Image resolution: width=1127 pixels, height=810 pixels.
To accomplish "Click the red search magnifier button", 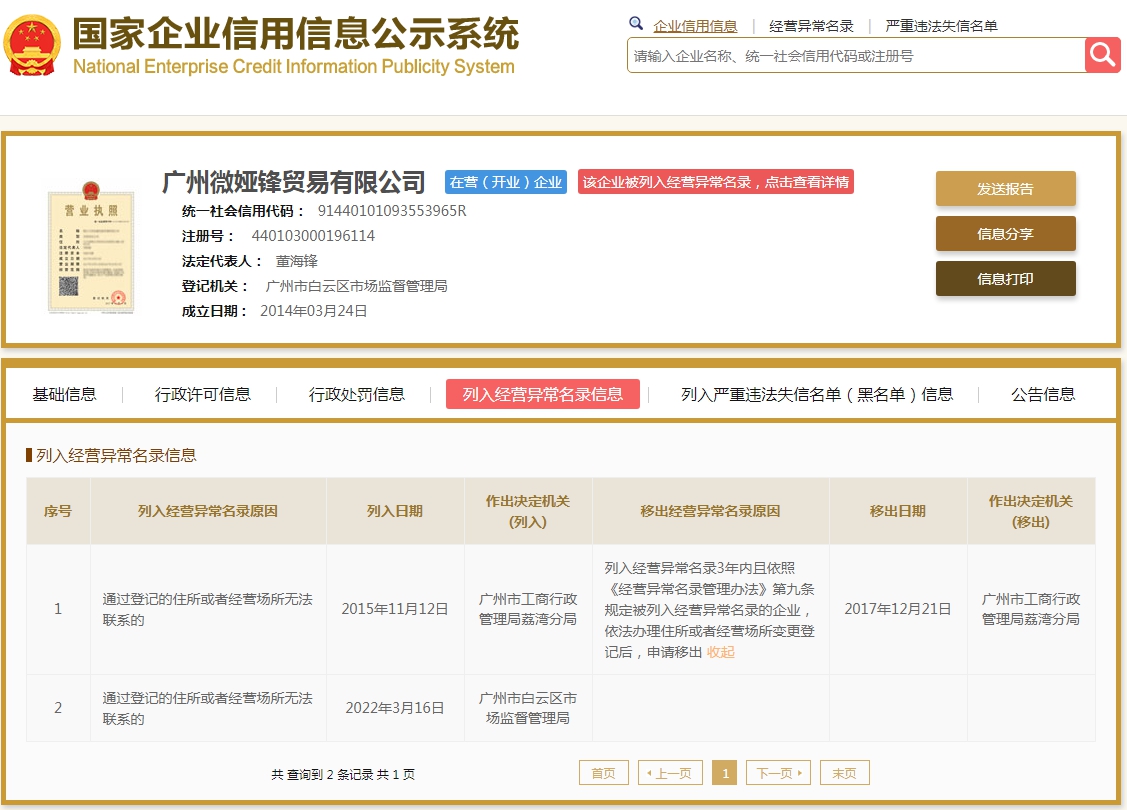I will pos(1103,55).
